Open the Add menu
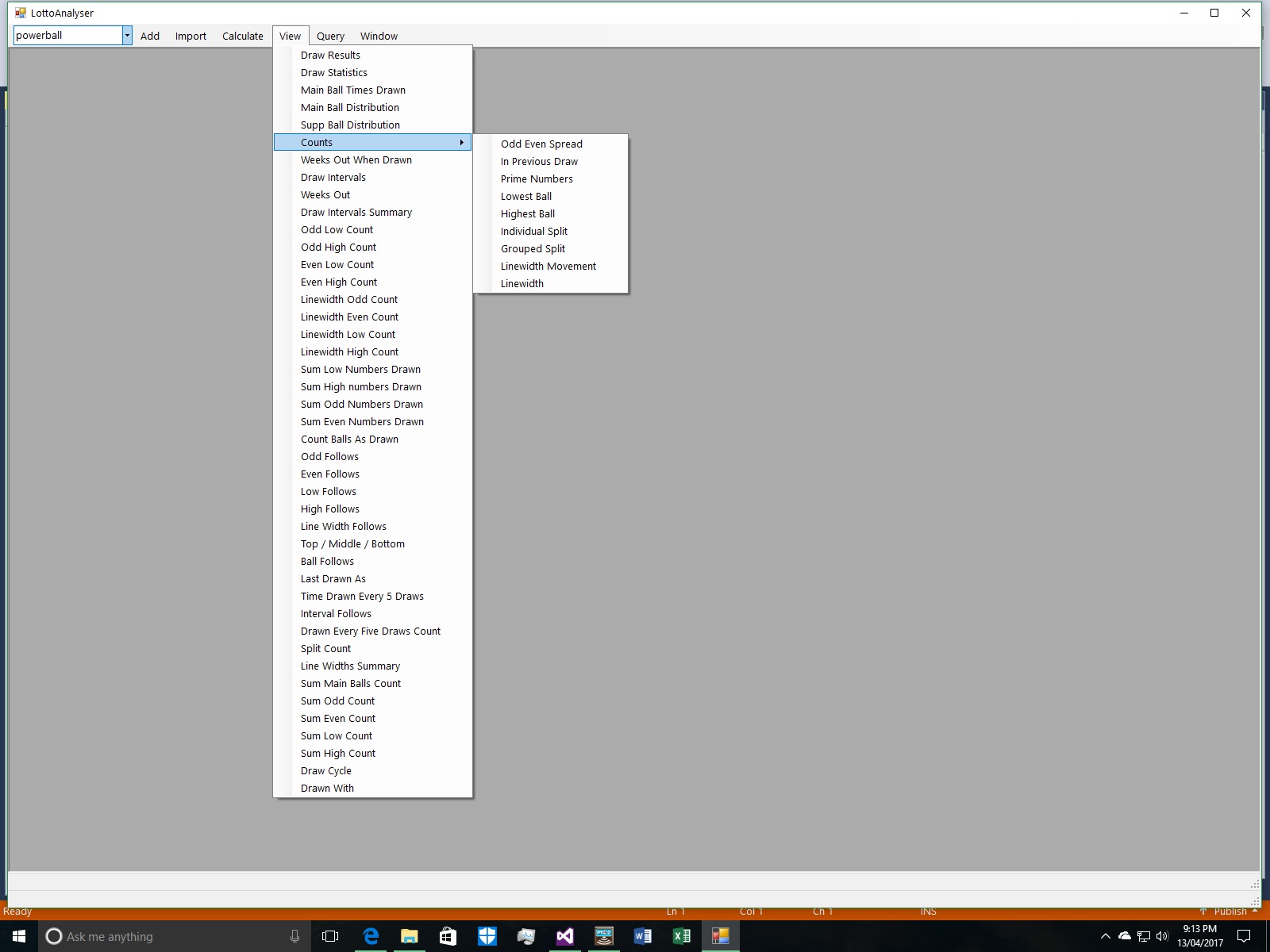Image resolution: width=1270 pixels, height=952 pixels. pos(150,36)
